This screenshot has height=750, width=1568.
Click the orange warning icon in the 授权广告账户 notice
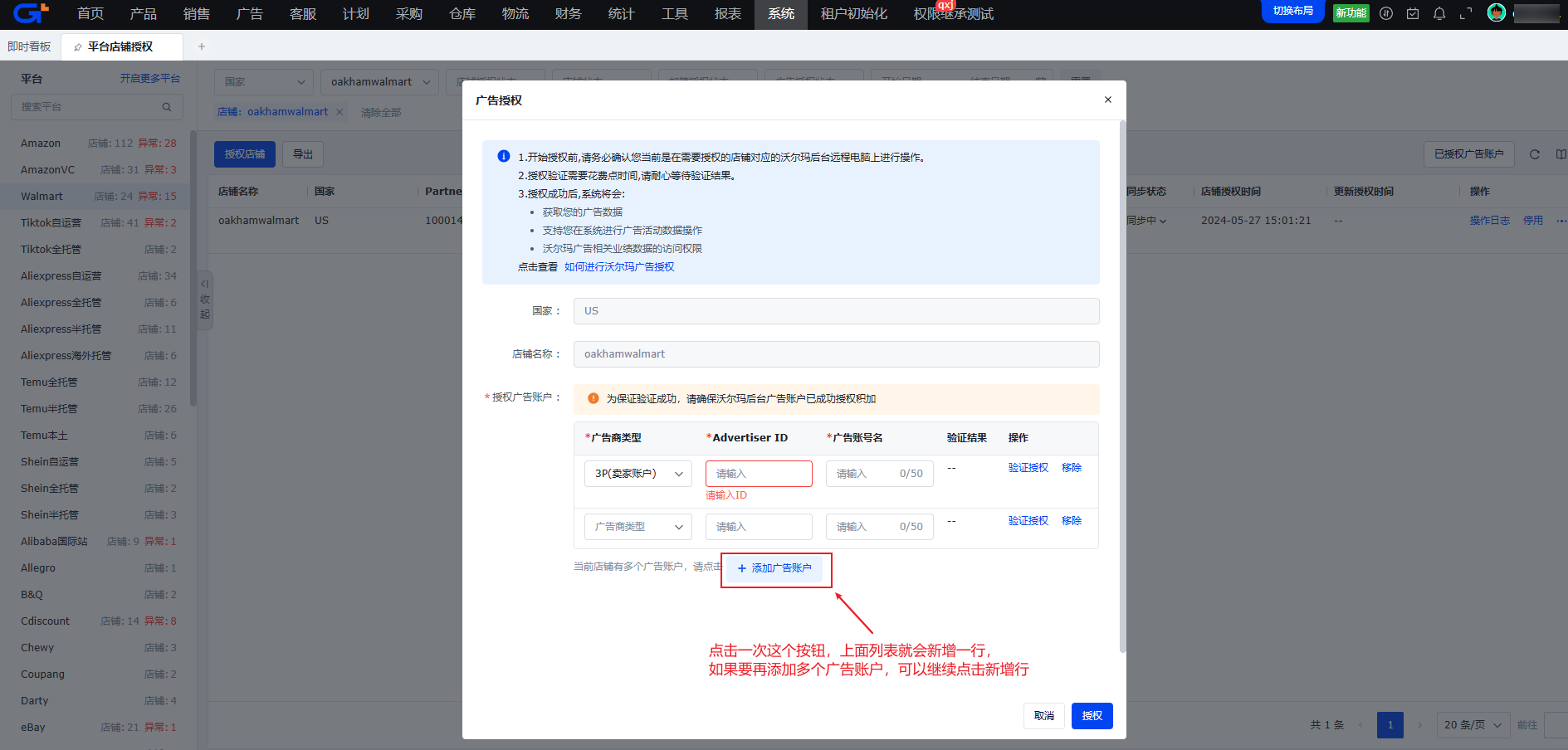[x=593, y=398]
